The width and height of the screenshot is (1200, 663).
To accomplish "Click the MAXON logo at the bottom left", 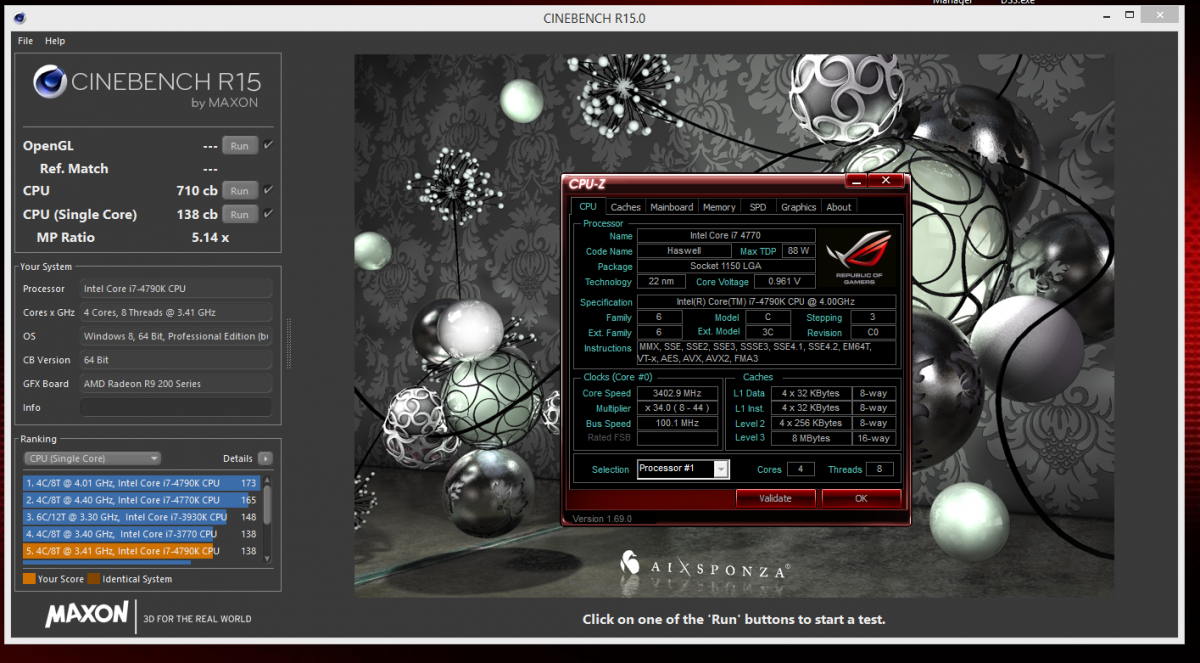I will coord(87,615).
